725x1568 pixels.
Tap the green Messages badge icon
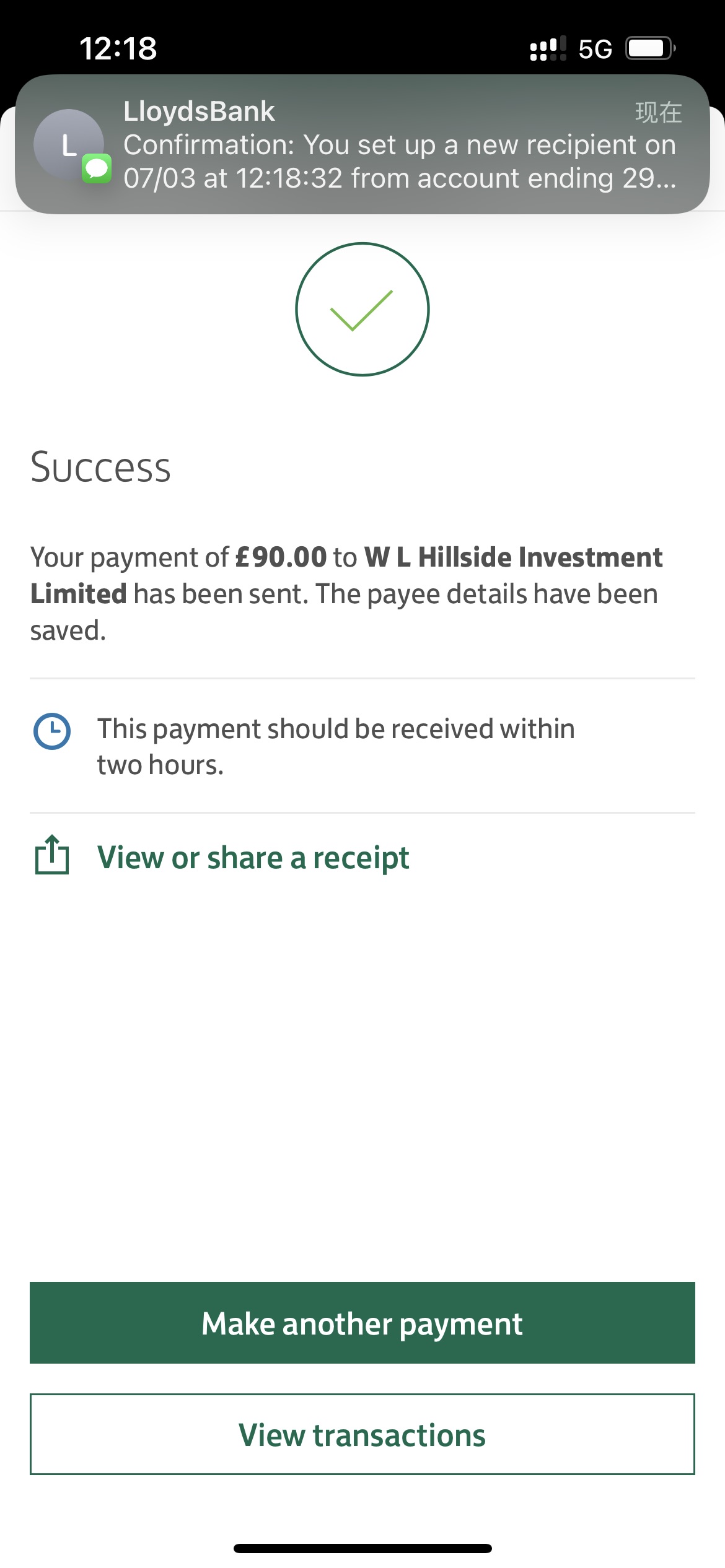(97, 168)
